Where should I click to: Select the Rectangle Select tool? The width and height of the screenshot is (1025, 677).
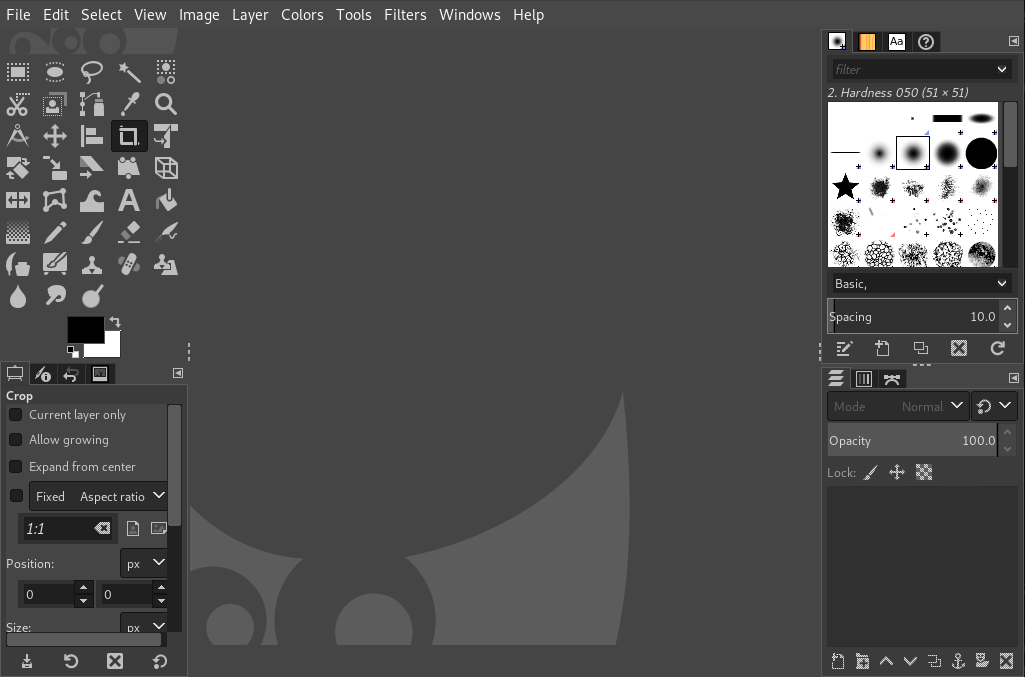coord(18,71)
